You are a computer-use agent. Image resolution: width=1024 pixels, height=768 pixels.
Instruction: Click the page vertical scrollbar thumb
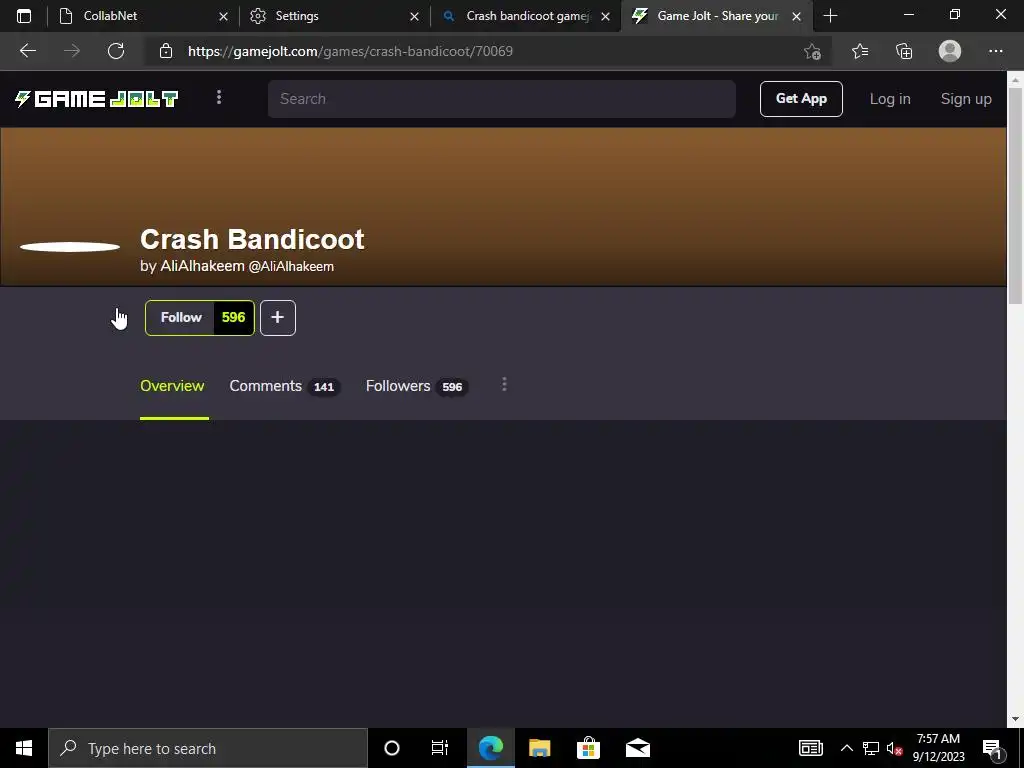[1015, 195]
